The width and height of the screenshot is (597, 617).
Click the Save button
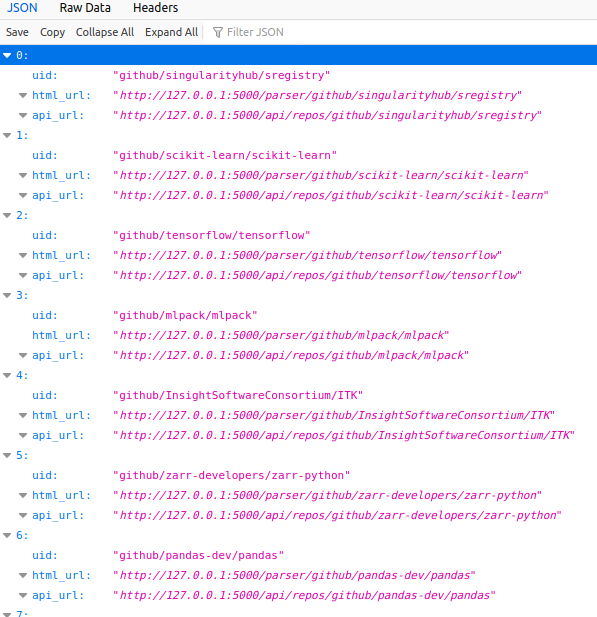pyautogui.click(x=17, y=32)
